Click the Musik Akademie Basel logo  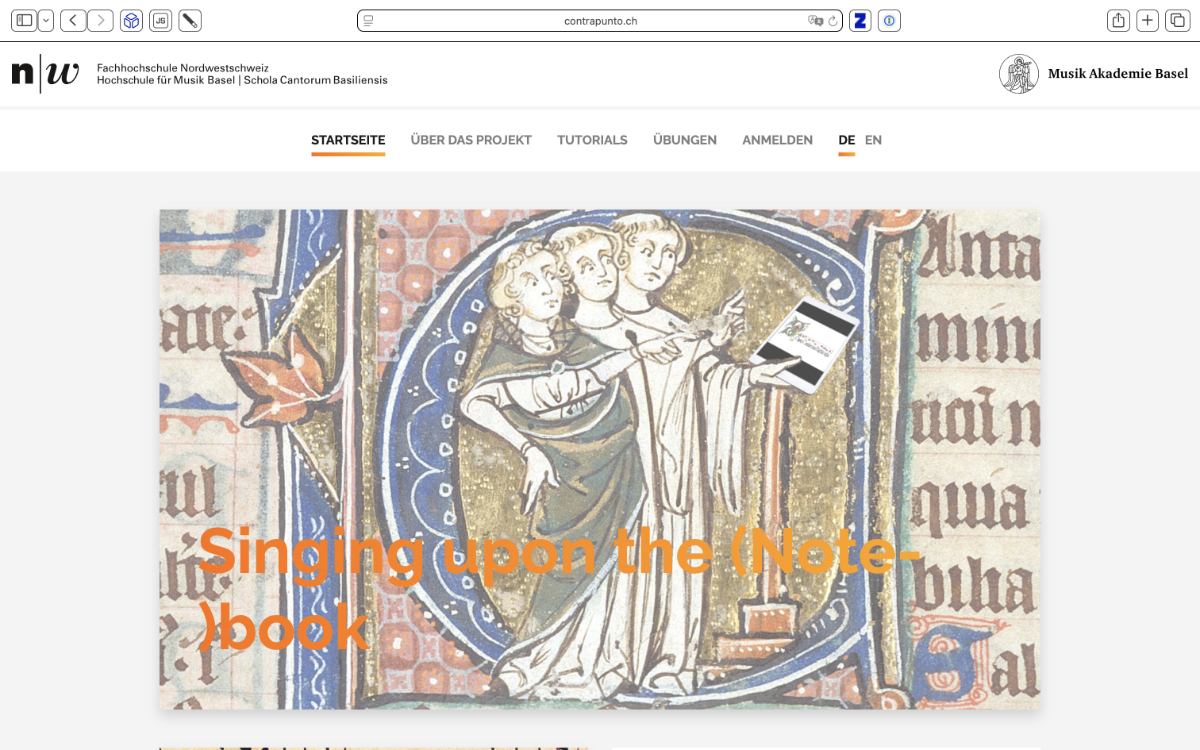tap(1094, 74)
